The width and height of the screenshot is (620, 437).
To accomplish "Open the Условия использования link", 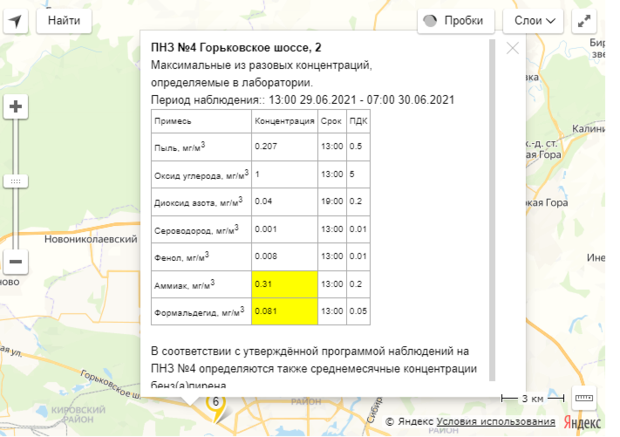I will coord(495,422).
